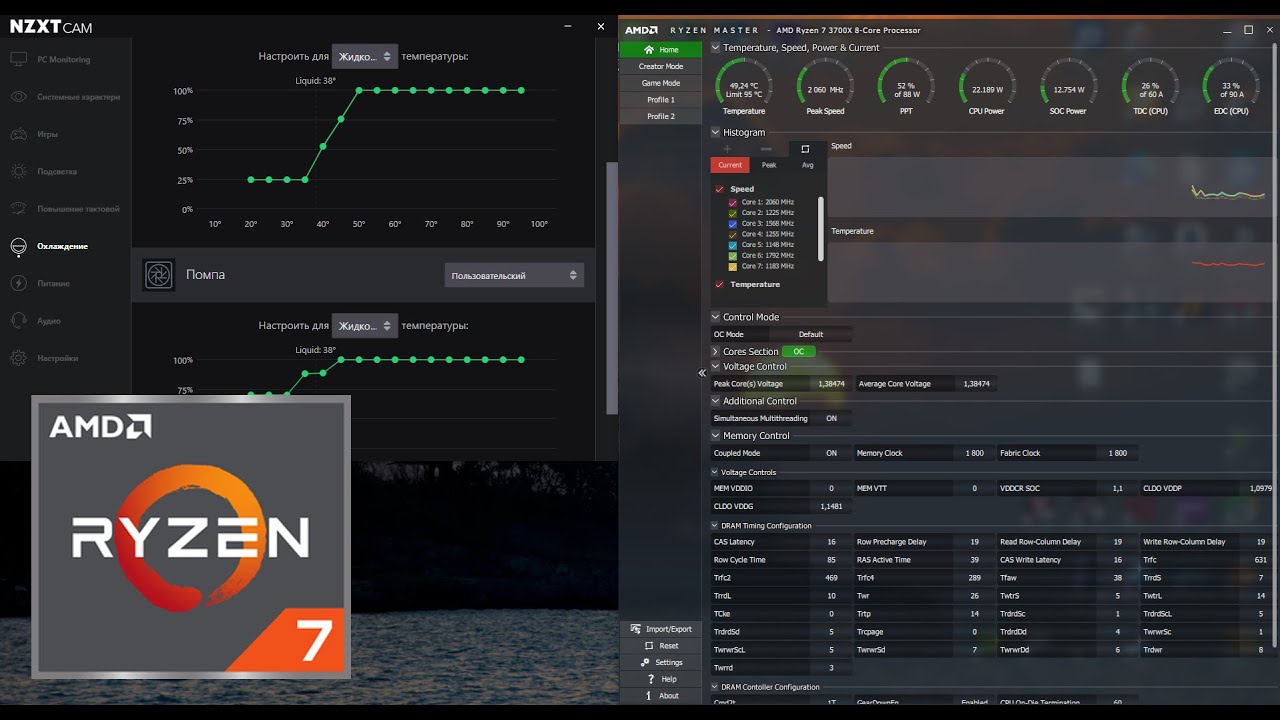1280x720 pixels.
Task: Click histogram expand view icon
Action: click(805, 149)
